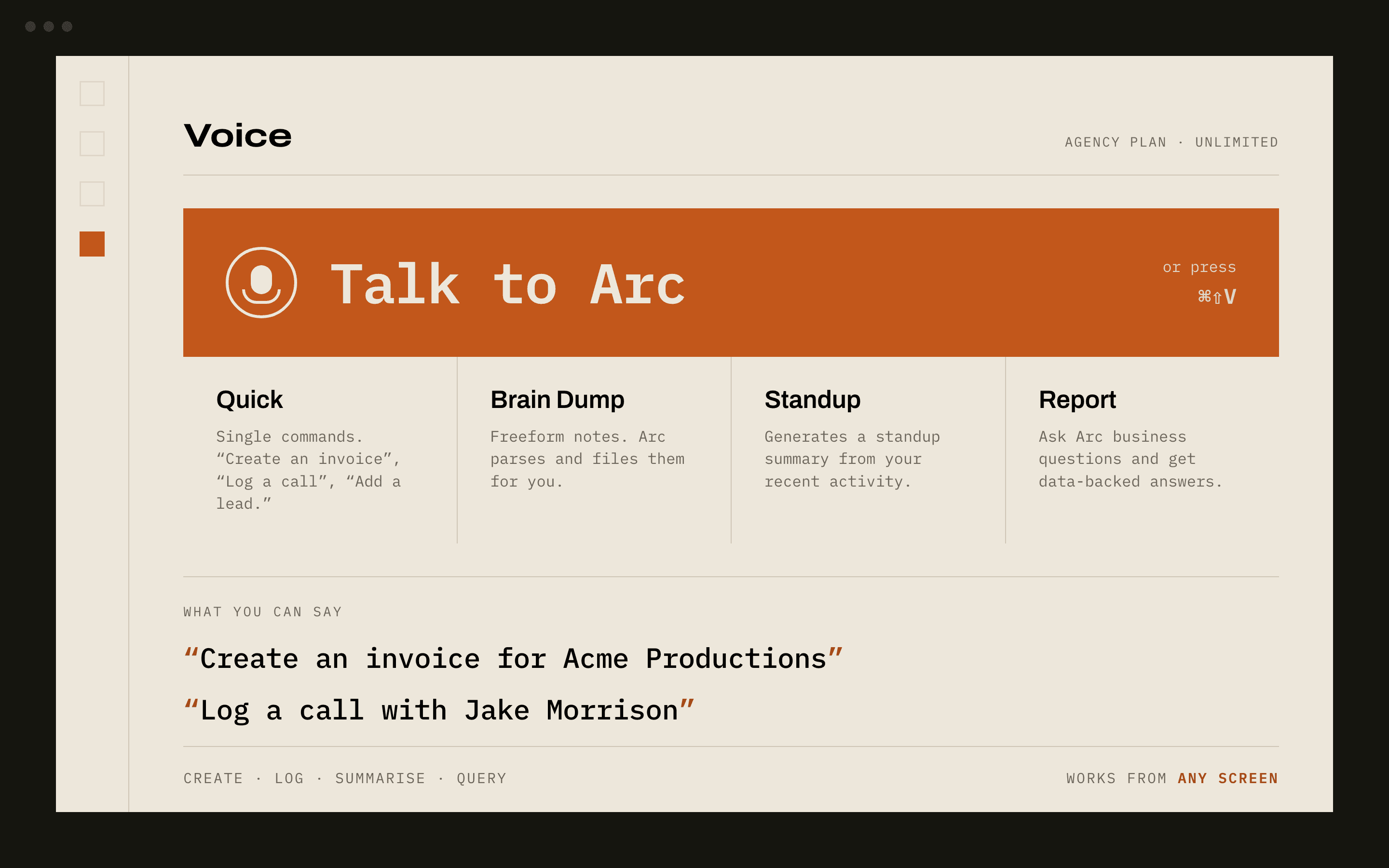This screenshot has height=868, width=1389.
Task: Click the 'Log a call with Jake Morrison' example
Action: (x=439, y=711)
